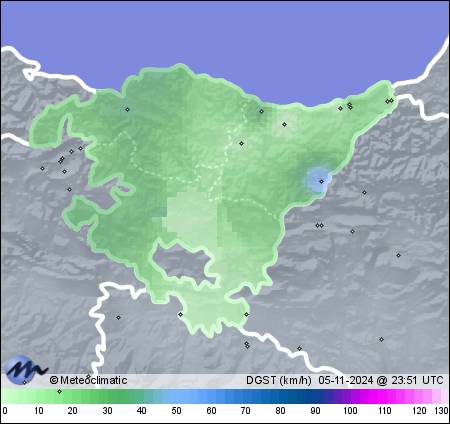Click the 05-11-2024 @ 23:51 UTC timestamp
Screen dimensions: 450x424
pos(381,380)
